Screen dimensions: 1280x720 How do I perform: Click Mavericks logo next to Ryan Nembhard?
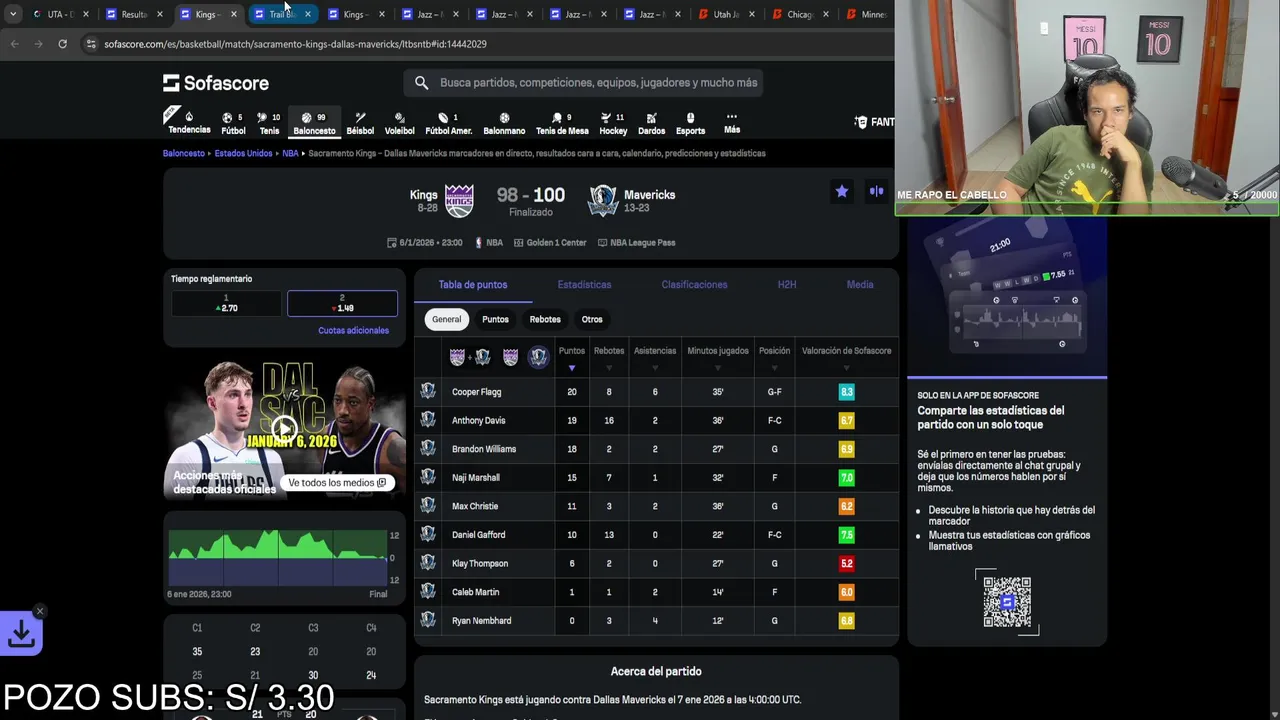pyautogui.click(x=428, y=620)
